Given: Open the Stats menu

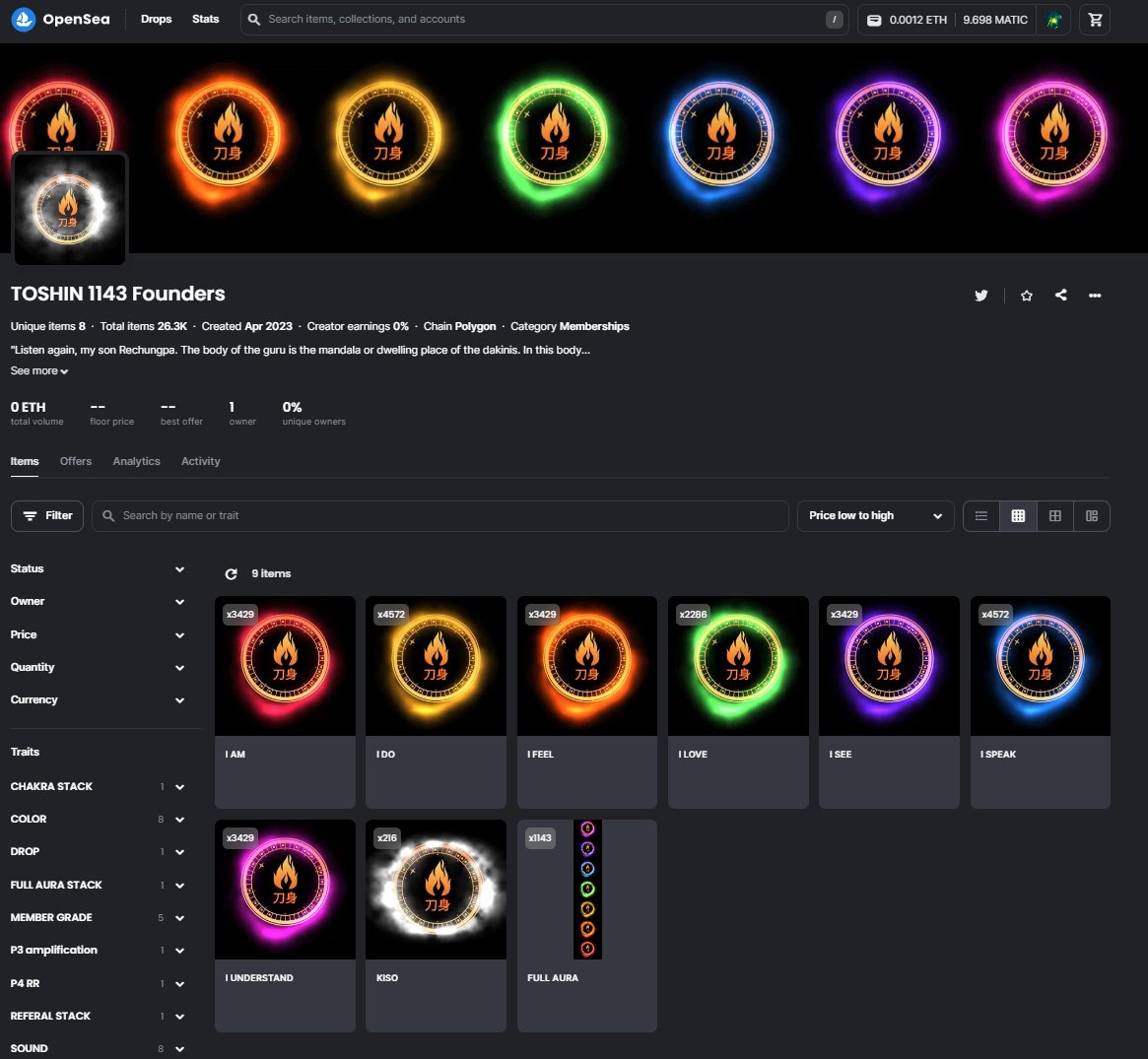Looking at the screenshot, I should point(206,19).
